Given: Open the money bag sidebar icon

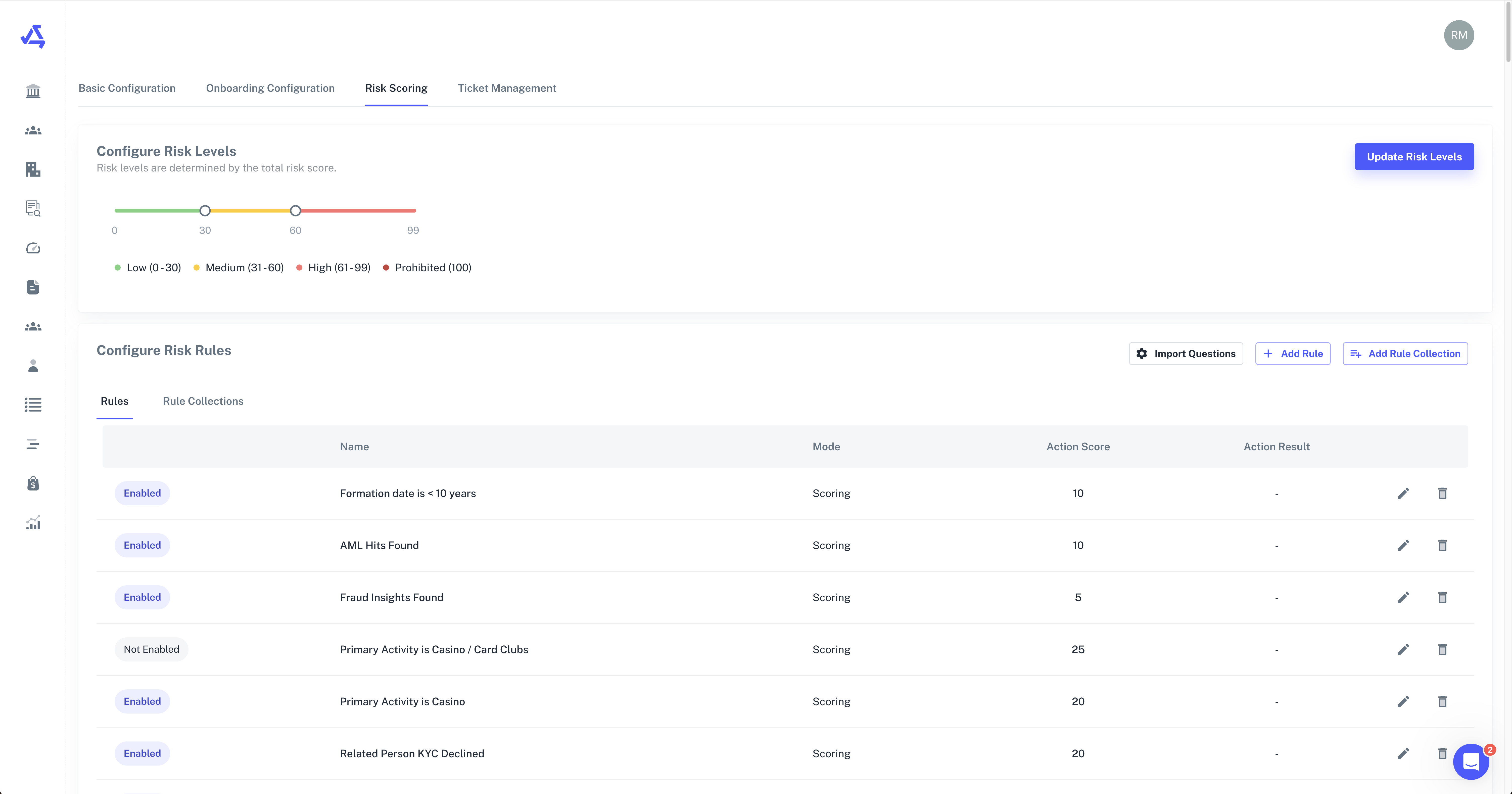Looking at the screenshot, I should click(33, 483).
